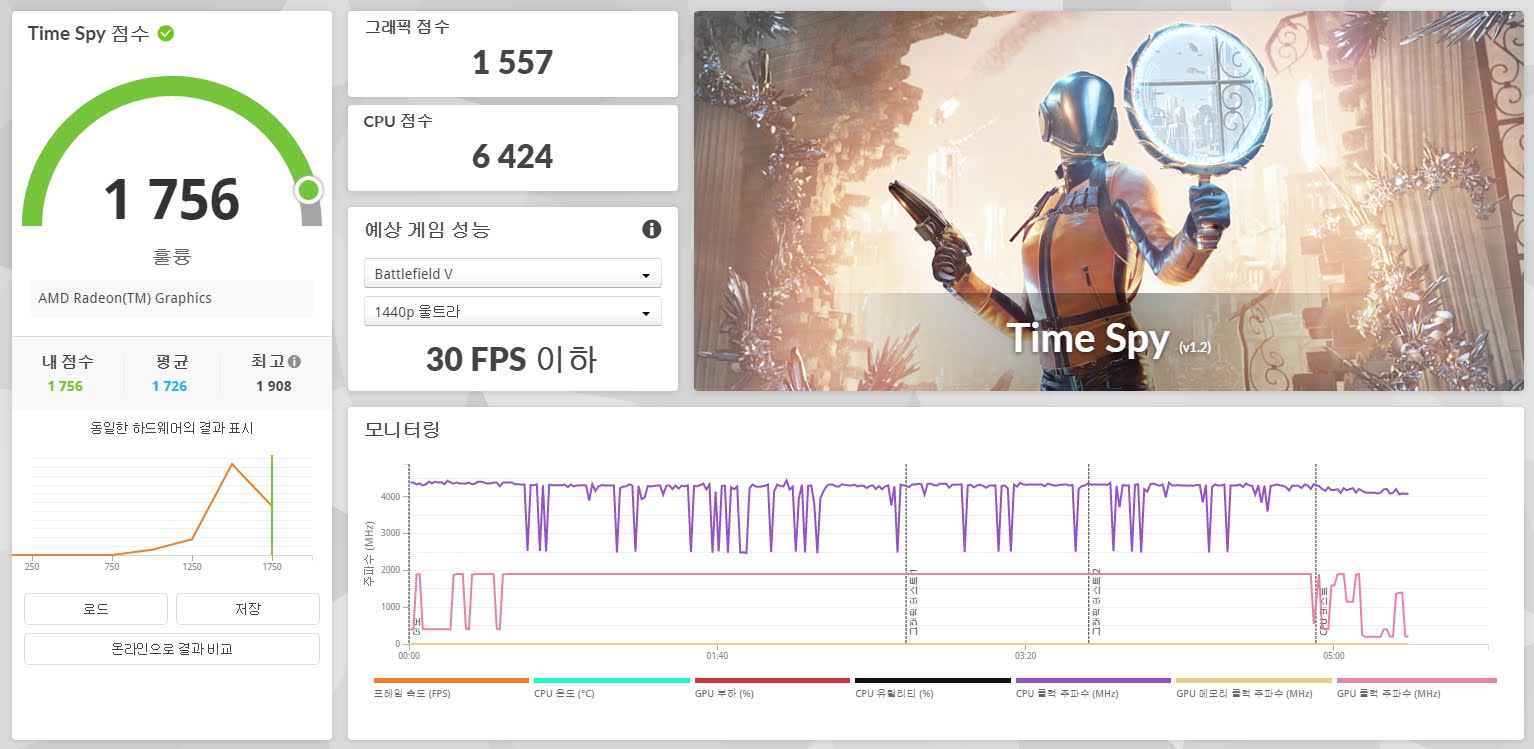Click the 03:20 time axis label
The width and height of the screenshot is (1534, 749).
(x=1025, y=657)
